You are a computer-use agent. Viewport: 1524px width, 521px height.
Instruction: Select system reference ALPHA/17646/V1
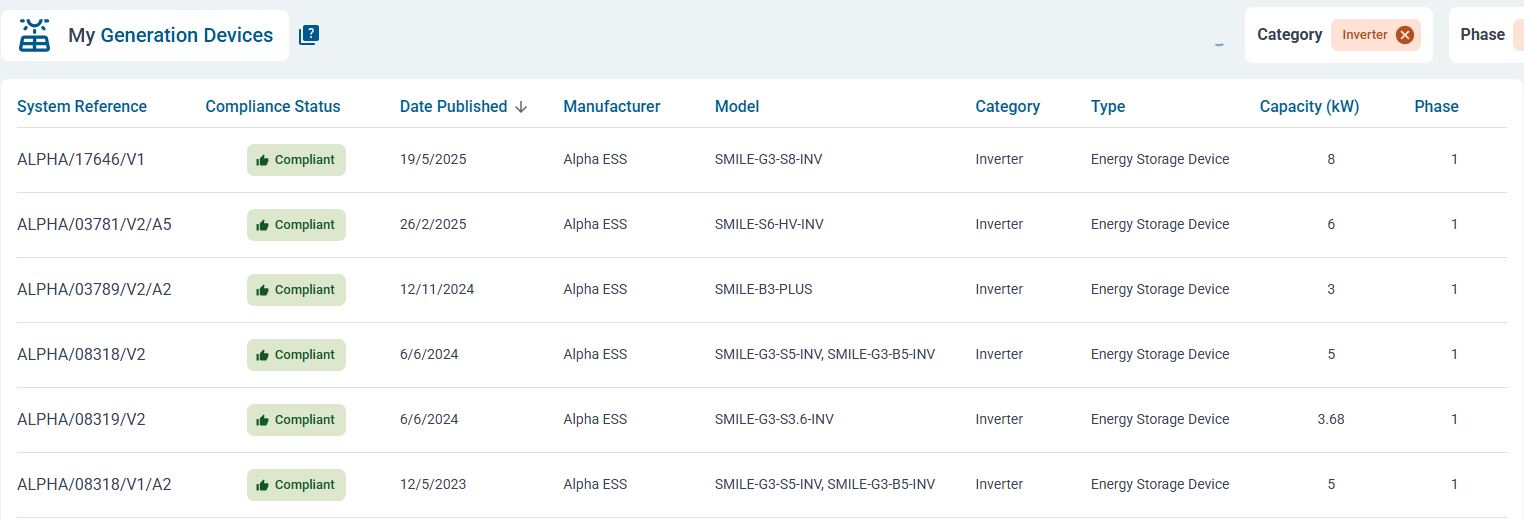[81, 159]
